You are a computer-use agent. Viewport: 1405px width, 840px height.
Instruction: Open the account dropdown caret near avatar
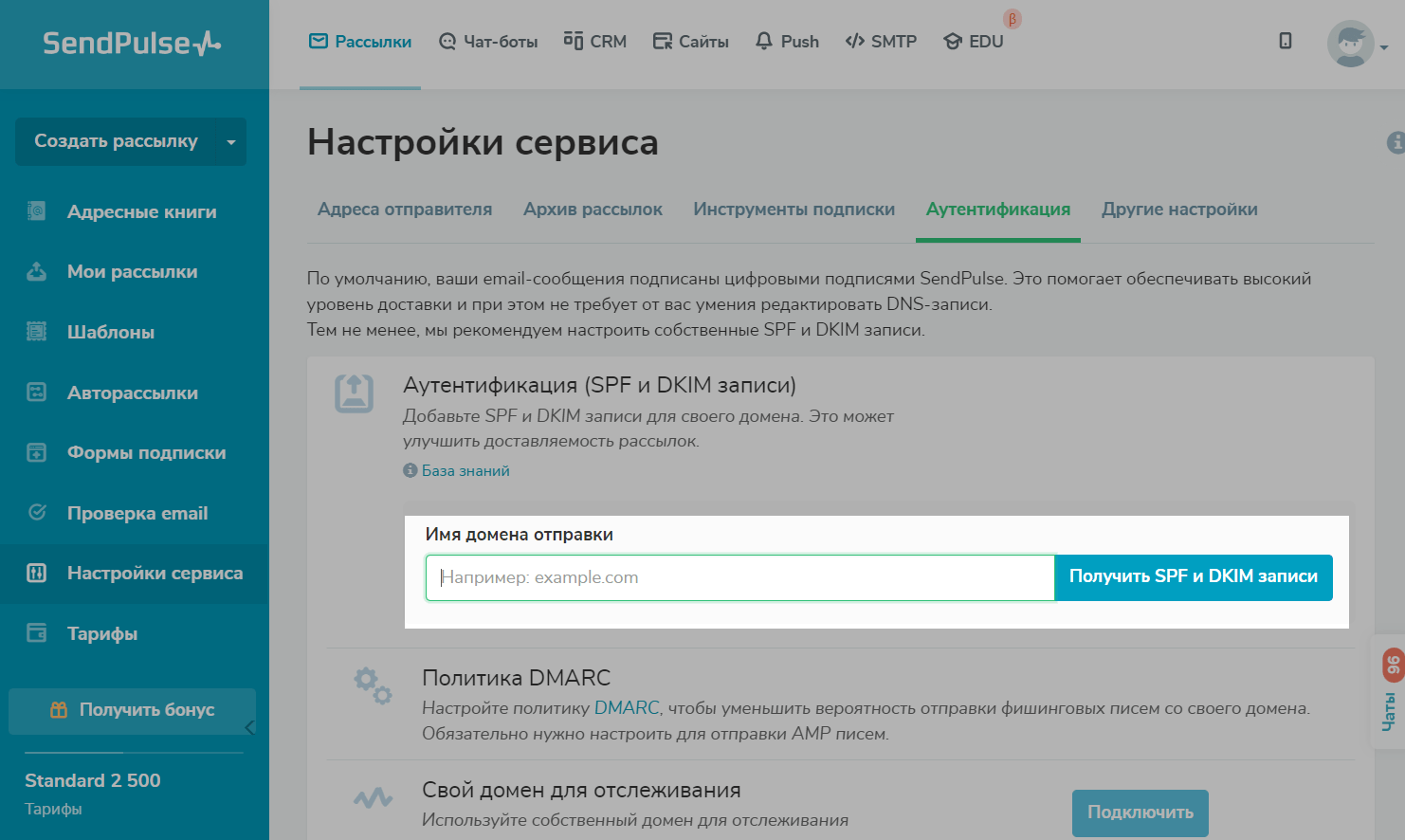click(x=1384, y=47)
